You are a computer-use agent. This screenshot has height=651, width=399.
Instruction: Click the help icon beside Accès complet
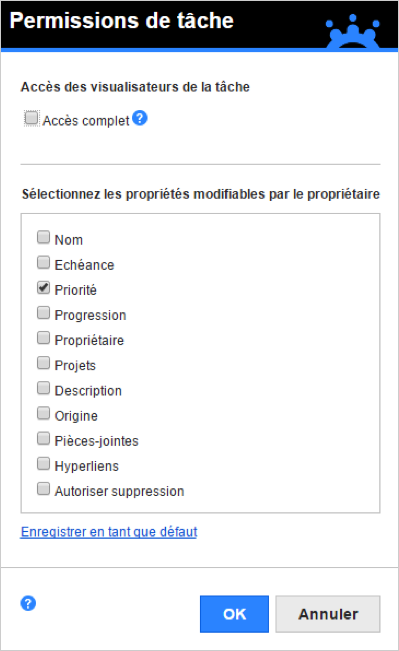(140, 118)
